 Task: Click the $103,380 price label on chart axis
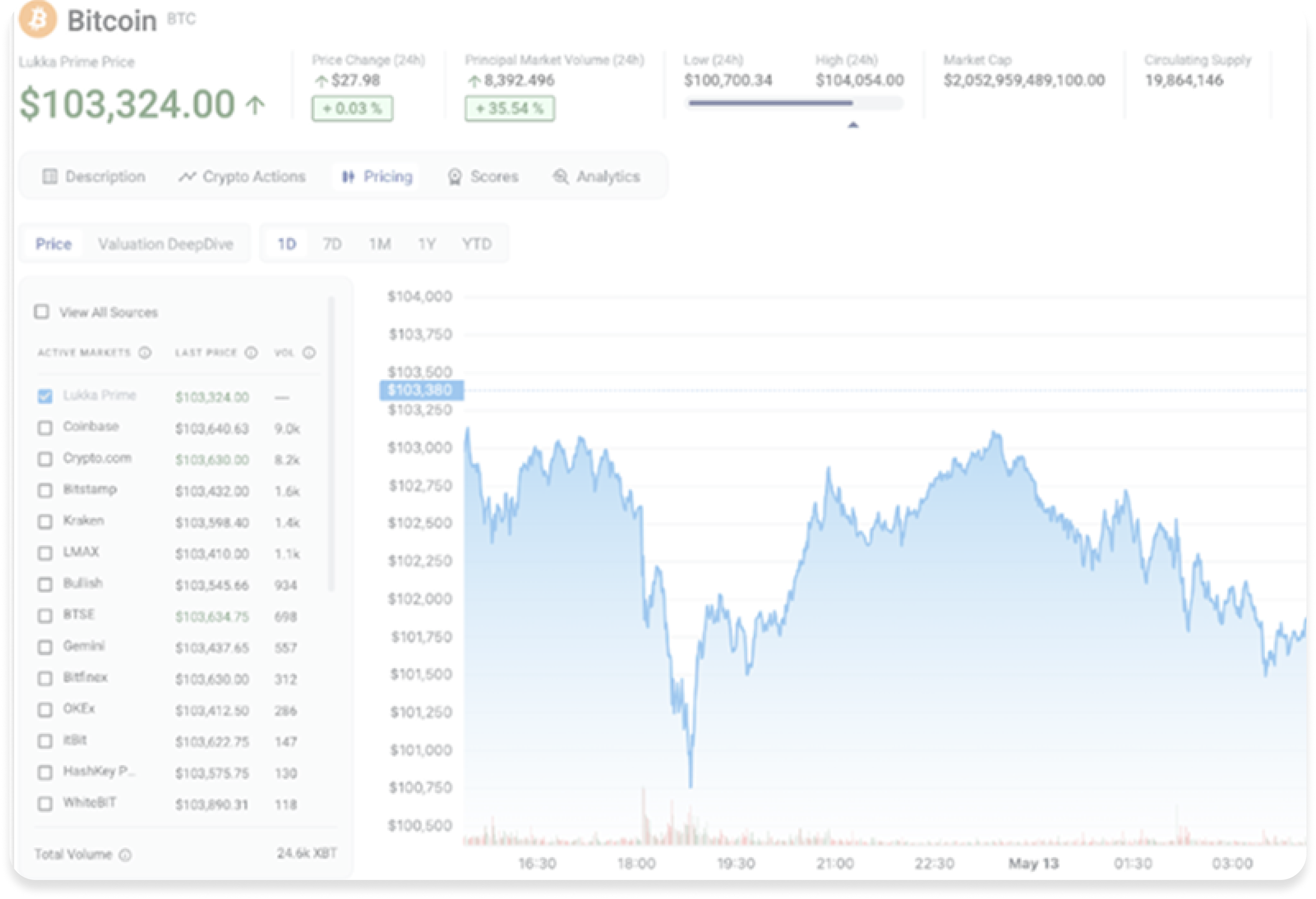(422, 390)
